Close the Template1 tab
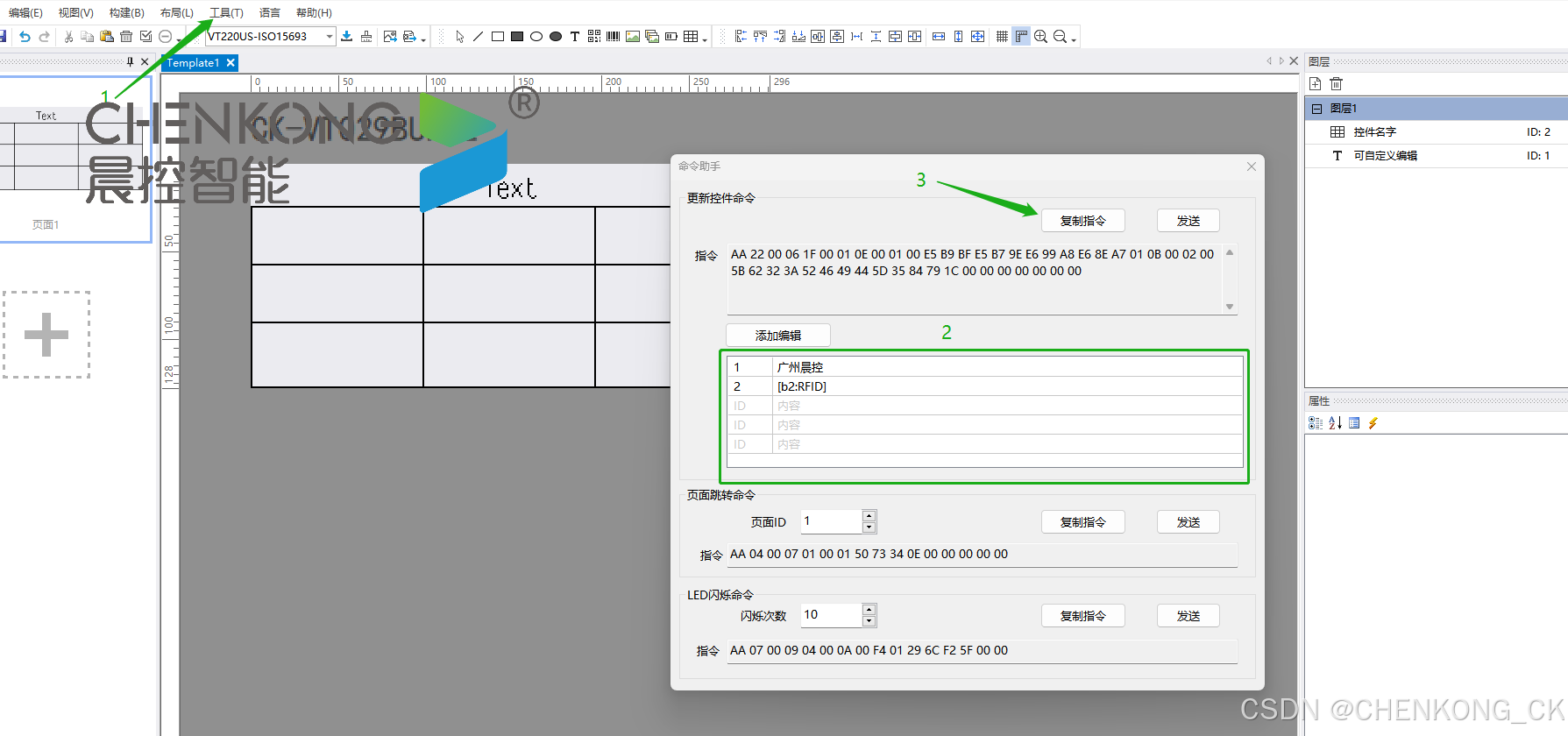The height and width of the screenshot is (736, 1568). click(x=231, y=63)
